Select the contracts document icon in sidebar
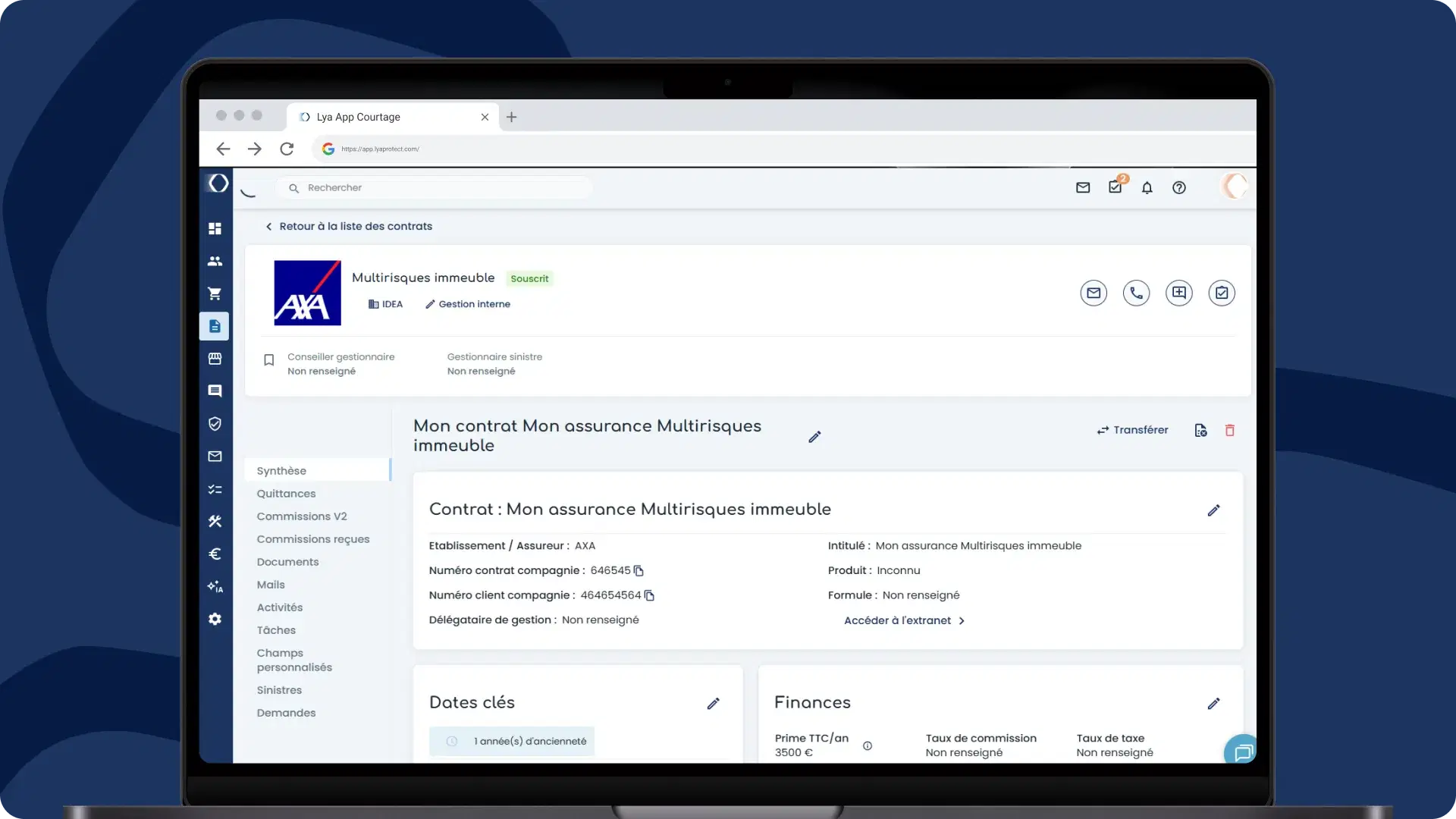1456x819 pixels. [x=215, y=326]
